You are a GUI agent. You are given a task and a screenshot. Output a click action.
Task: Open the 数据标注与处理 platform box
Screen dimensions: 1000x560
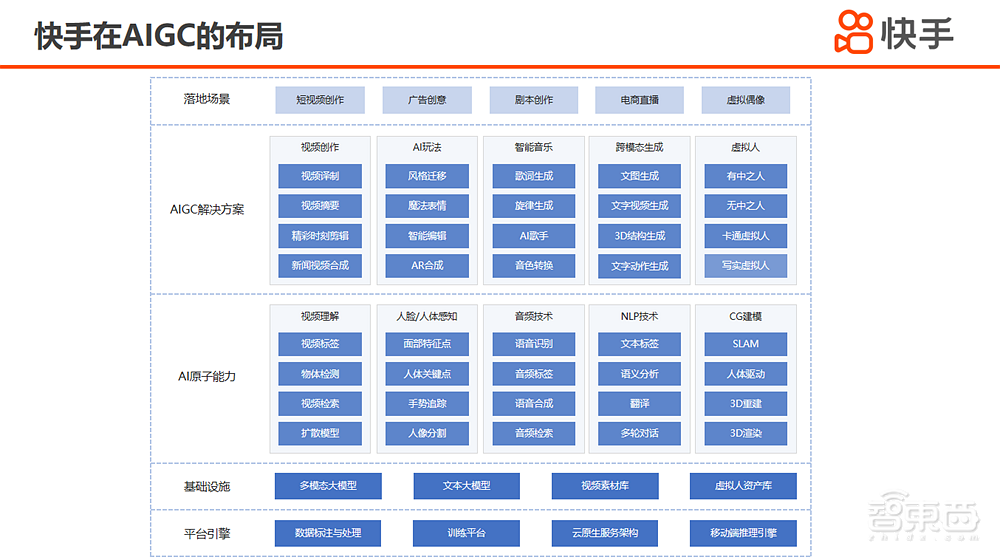pyautogui.click(x=328, y=533)
